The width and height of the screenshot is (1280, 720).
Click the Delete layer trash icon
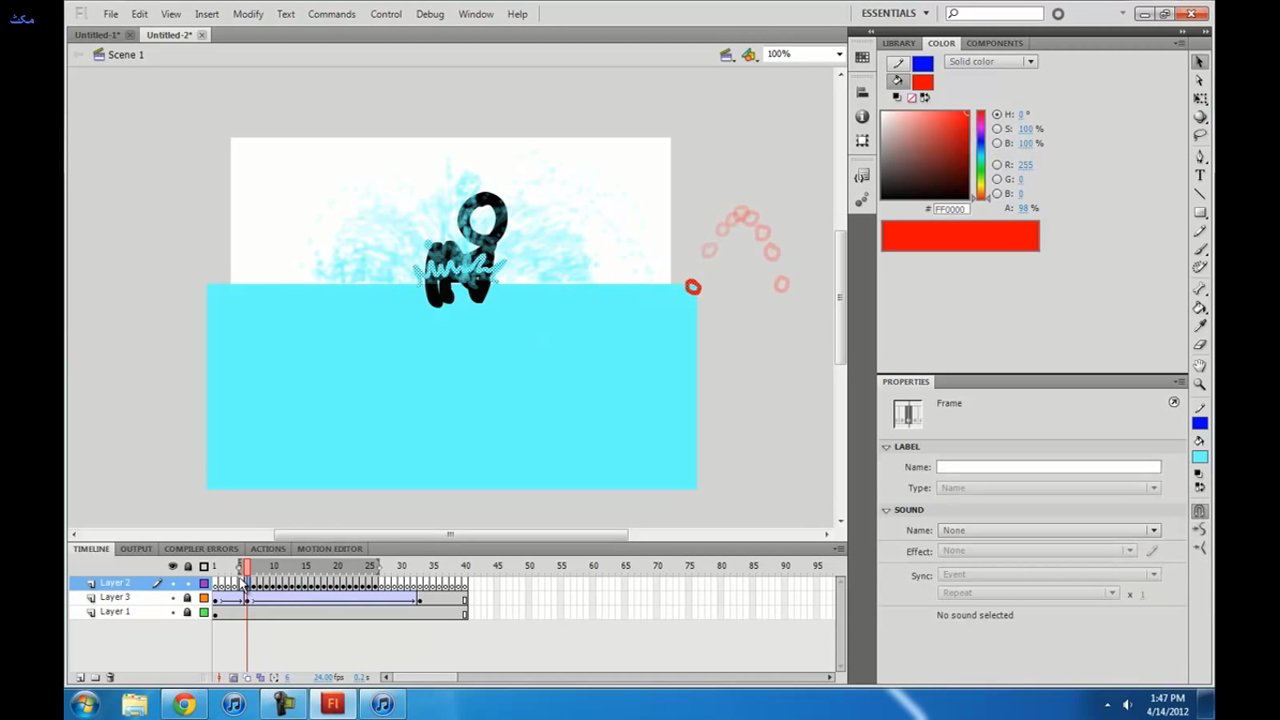(110, 677)
